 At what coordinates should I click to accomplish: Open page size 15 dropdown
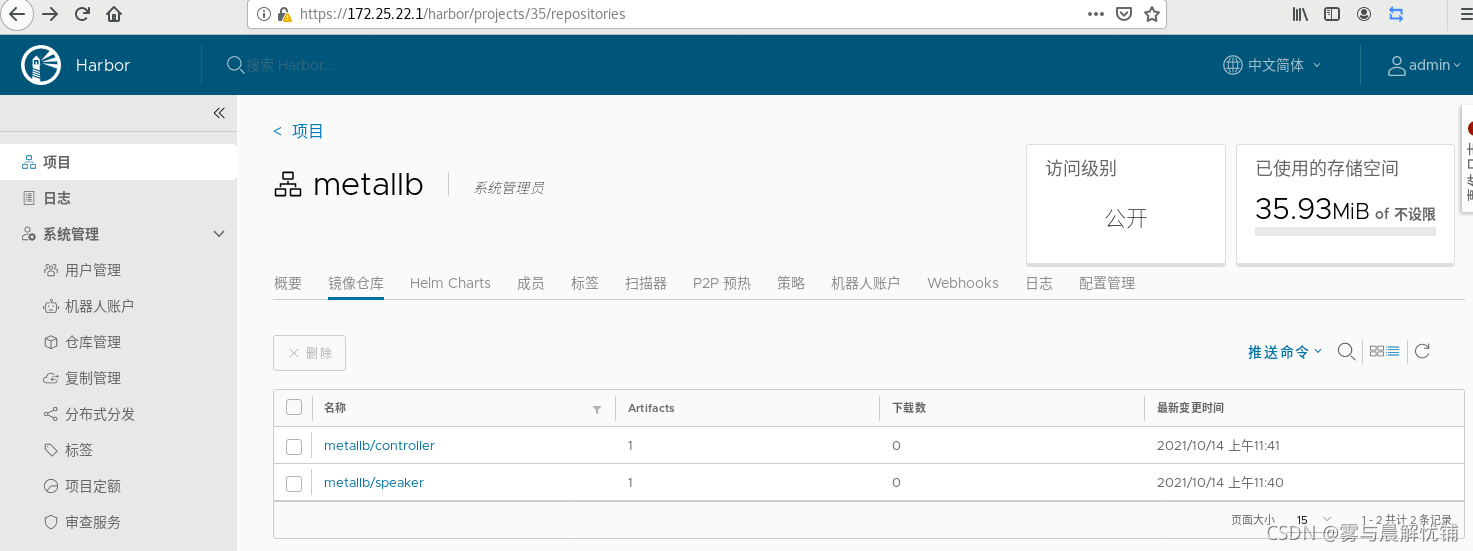click(x=1314, y=520)
